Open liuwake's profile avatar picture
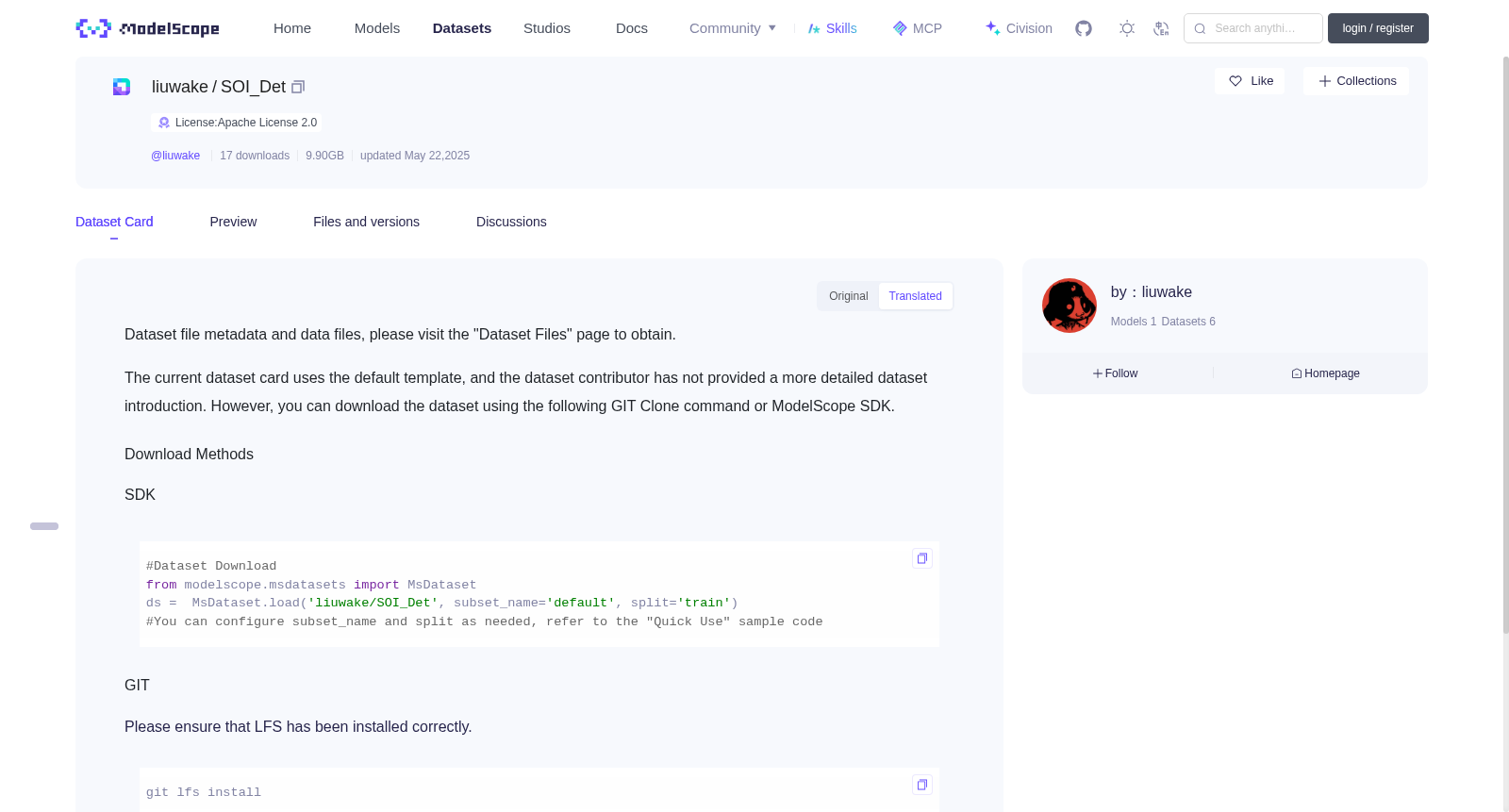The height and width of the screenshot is (812, 1509). click(x=1070, y=306)
